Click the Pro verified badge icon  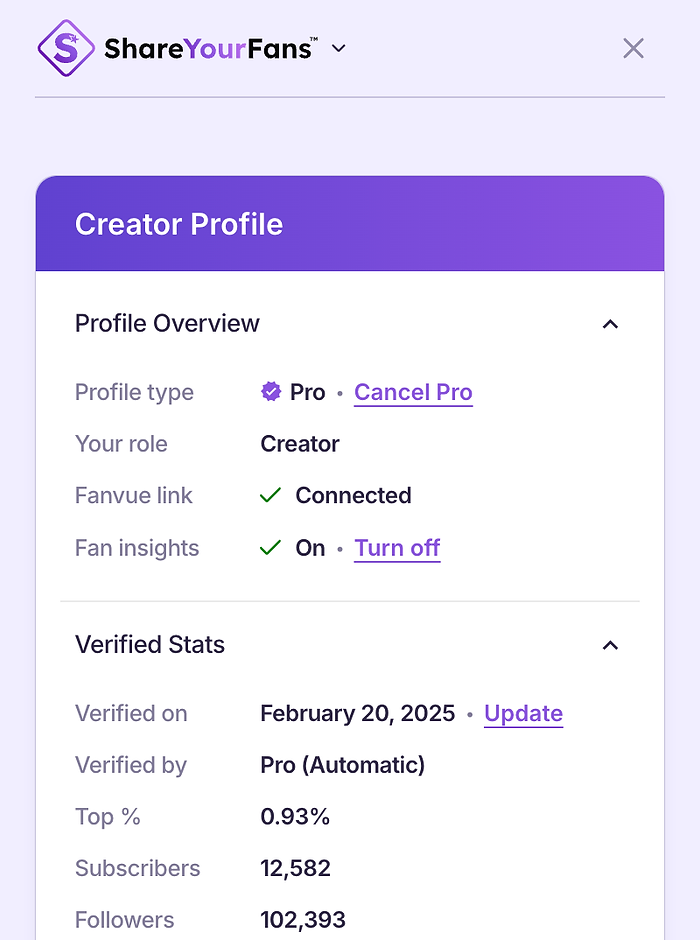(x=271, y=392)
